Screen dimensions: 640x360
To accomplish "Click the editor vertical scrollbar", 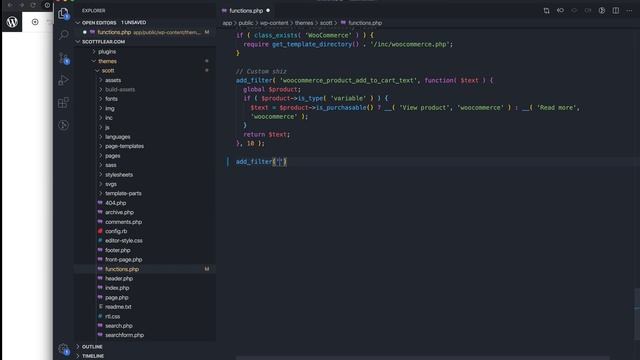I will (x=637, y=314).
